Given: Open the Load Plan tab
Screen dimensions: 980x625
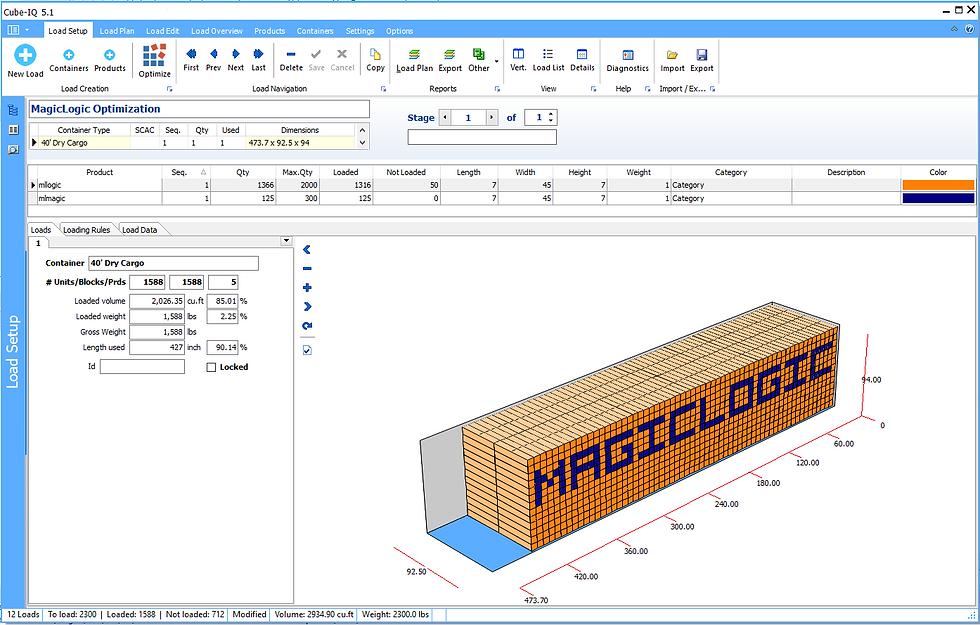Looking at the screenshot, I should [x=117, y=31].
